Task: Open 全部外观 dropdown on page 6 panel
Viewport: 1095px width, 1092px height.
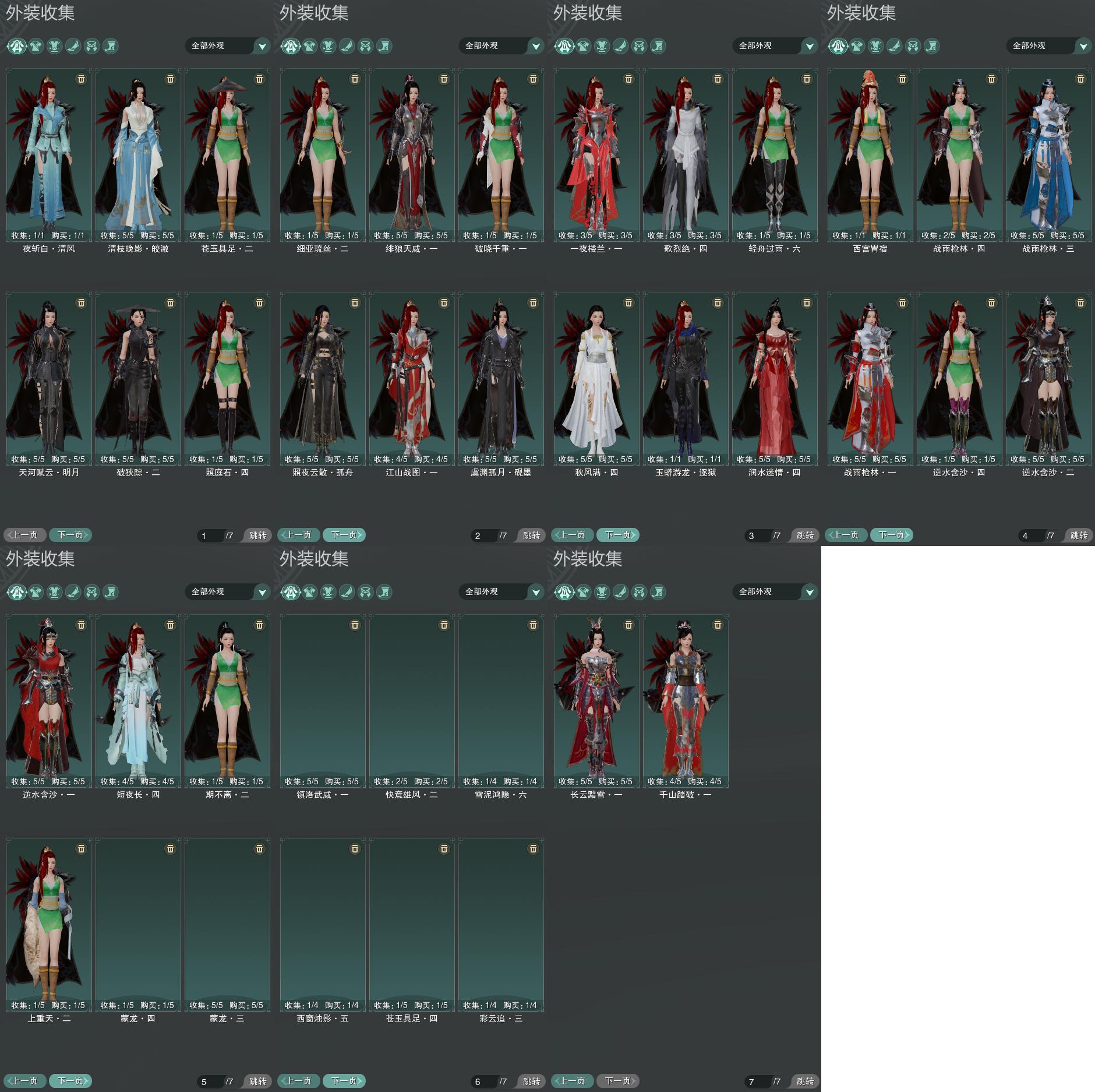Action: tap(501, 591)
